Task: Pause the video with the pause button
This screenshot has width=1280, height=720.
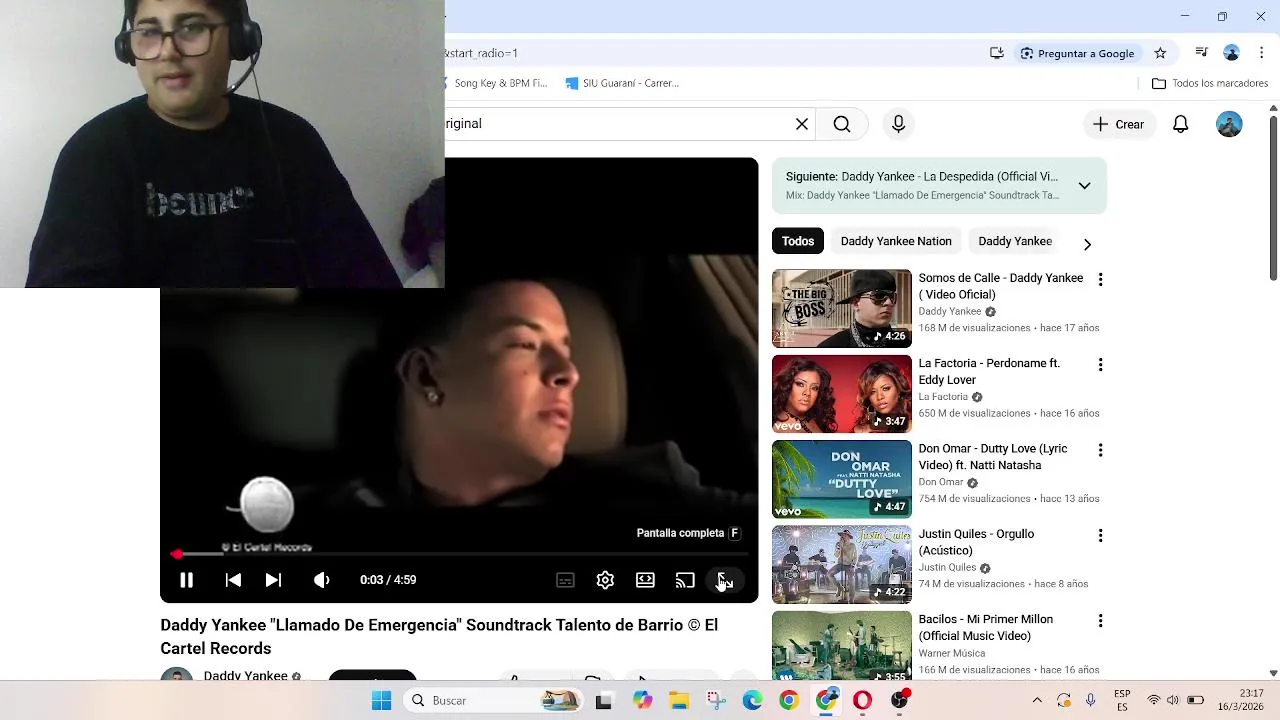Action: pos(186,580)
